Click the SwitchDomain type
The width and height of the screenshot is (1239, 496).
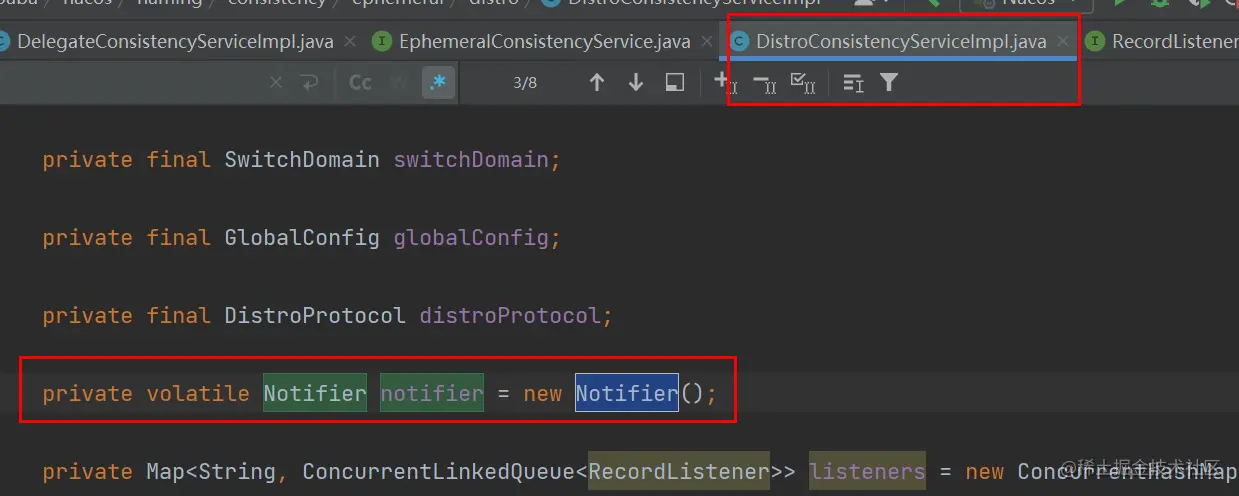point(302,160)
